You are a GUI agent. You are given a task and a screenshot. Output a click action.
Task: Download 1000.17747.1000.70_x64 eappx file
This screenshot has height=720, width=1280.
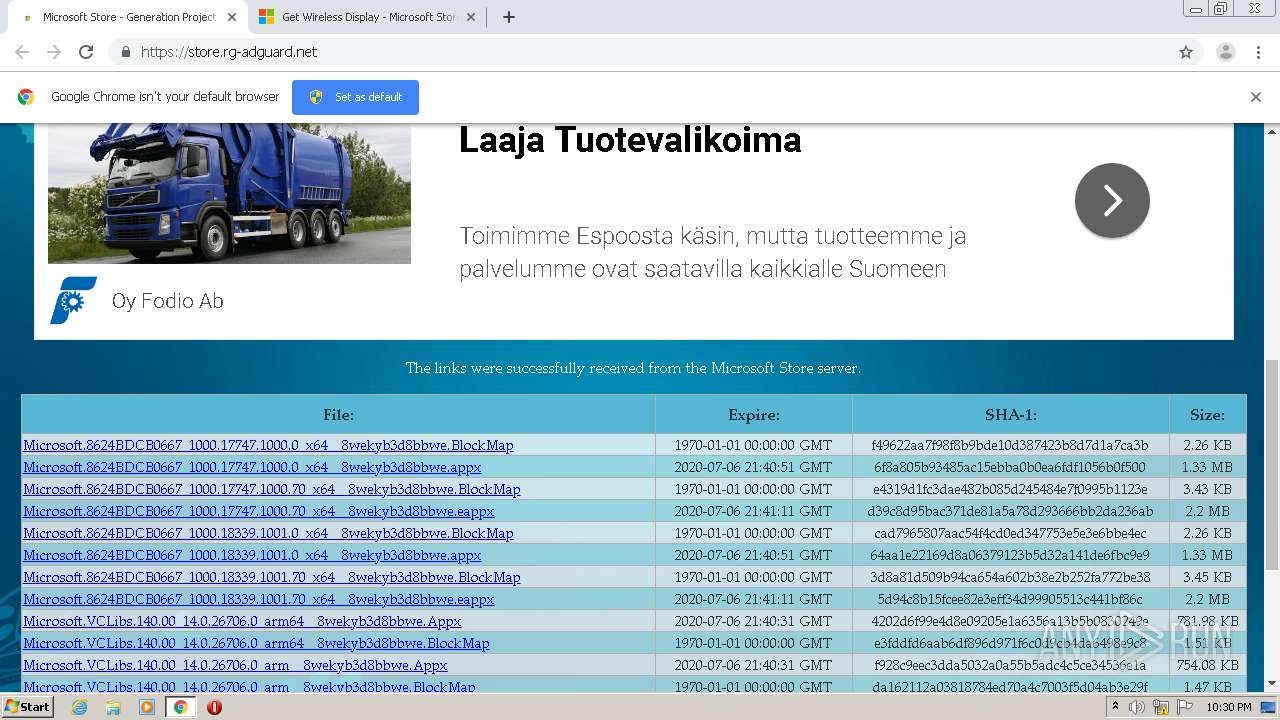pos(259,511)
